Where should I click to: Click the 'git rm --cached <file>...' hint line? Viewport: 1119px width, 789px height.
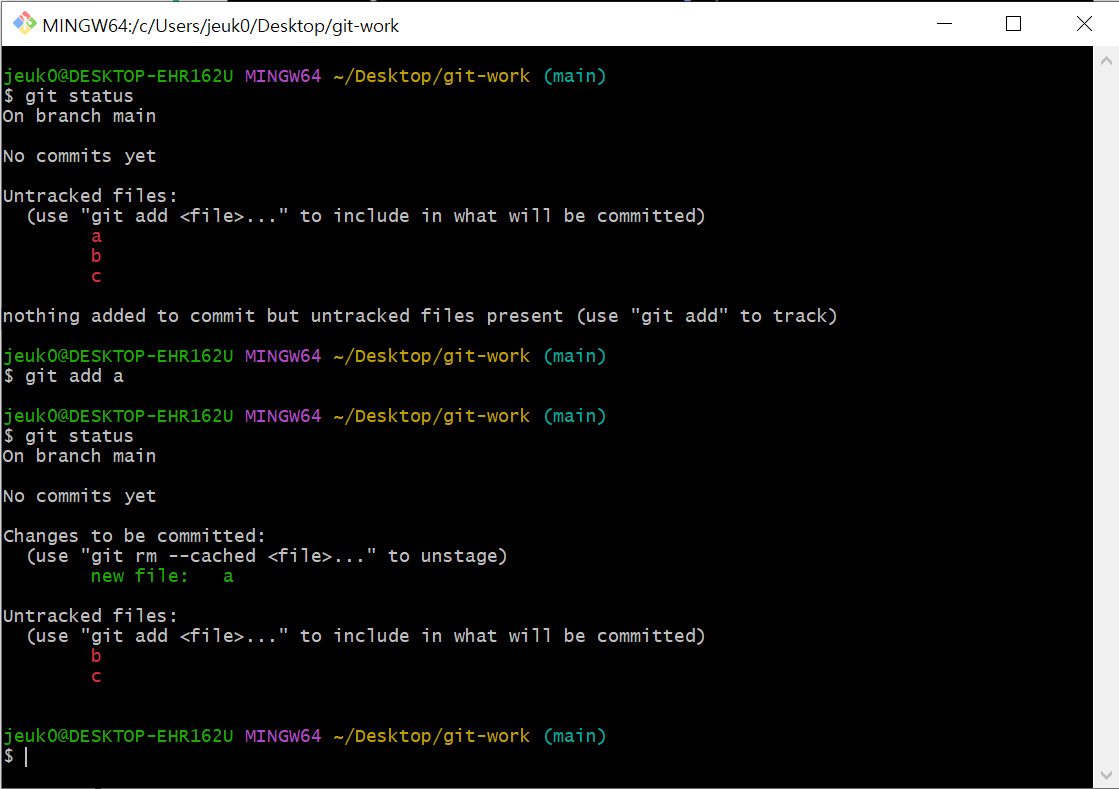(x=266, y=556)
